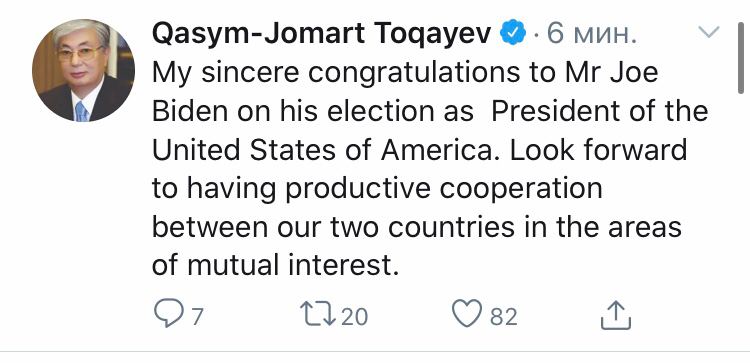Click 'My sincere congratulations' tweet line
Screen dimensions: 750x363
pyautogui.click(x=405, y=73)
